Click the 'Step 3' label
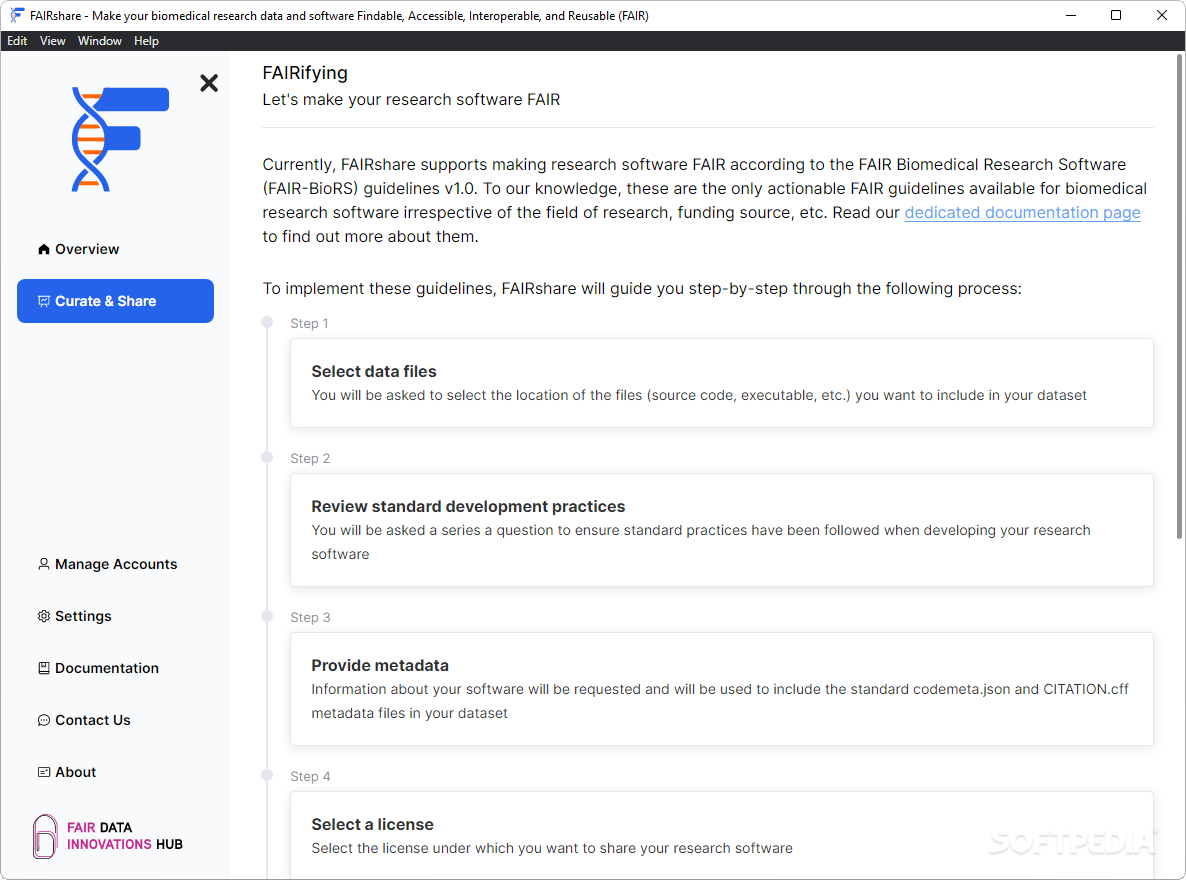This screenshot has width=1186, height=880. [x=310, y=617]
